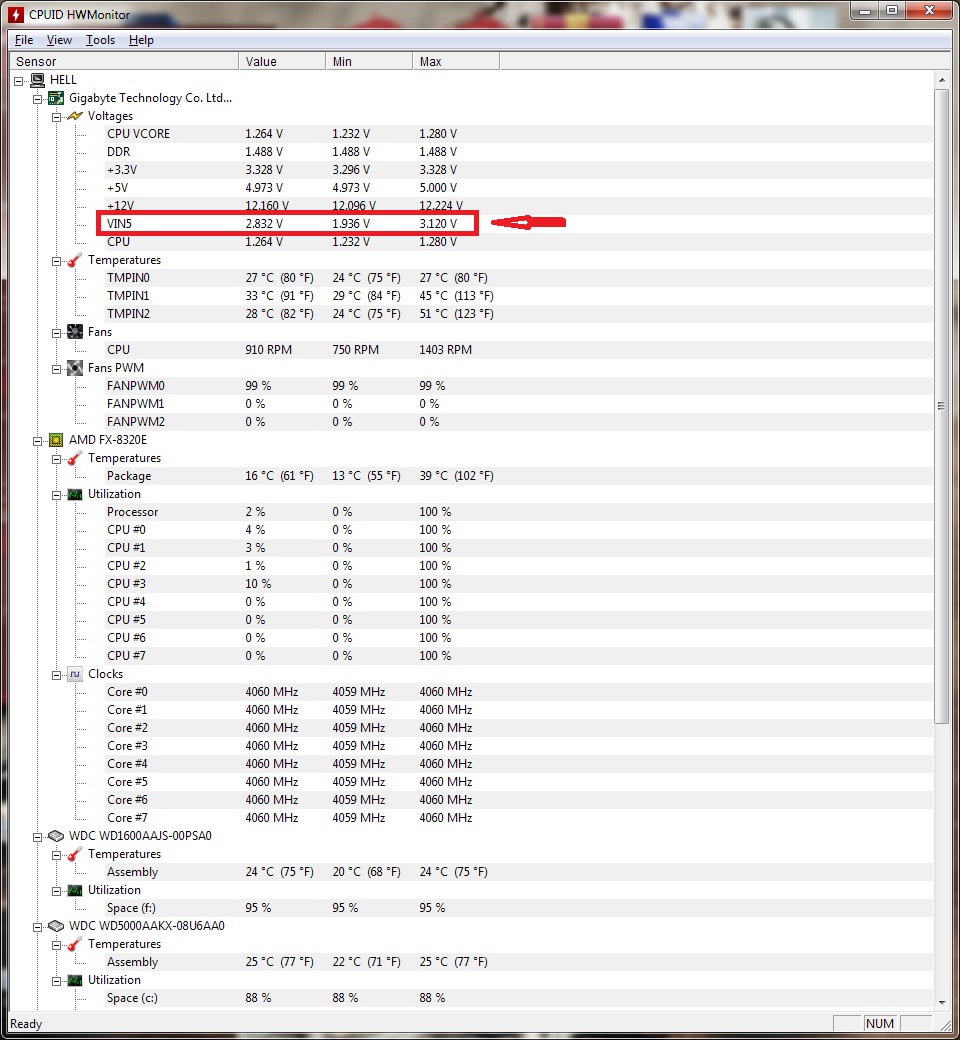Select the DDR voltage row
Viewport: 960px width, 1040px height.
tap(519, 152)
